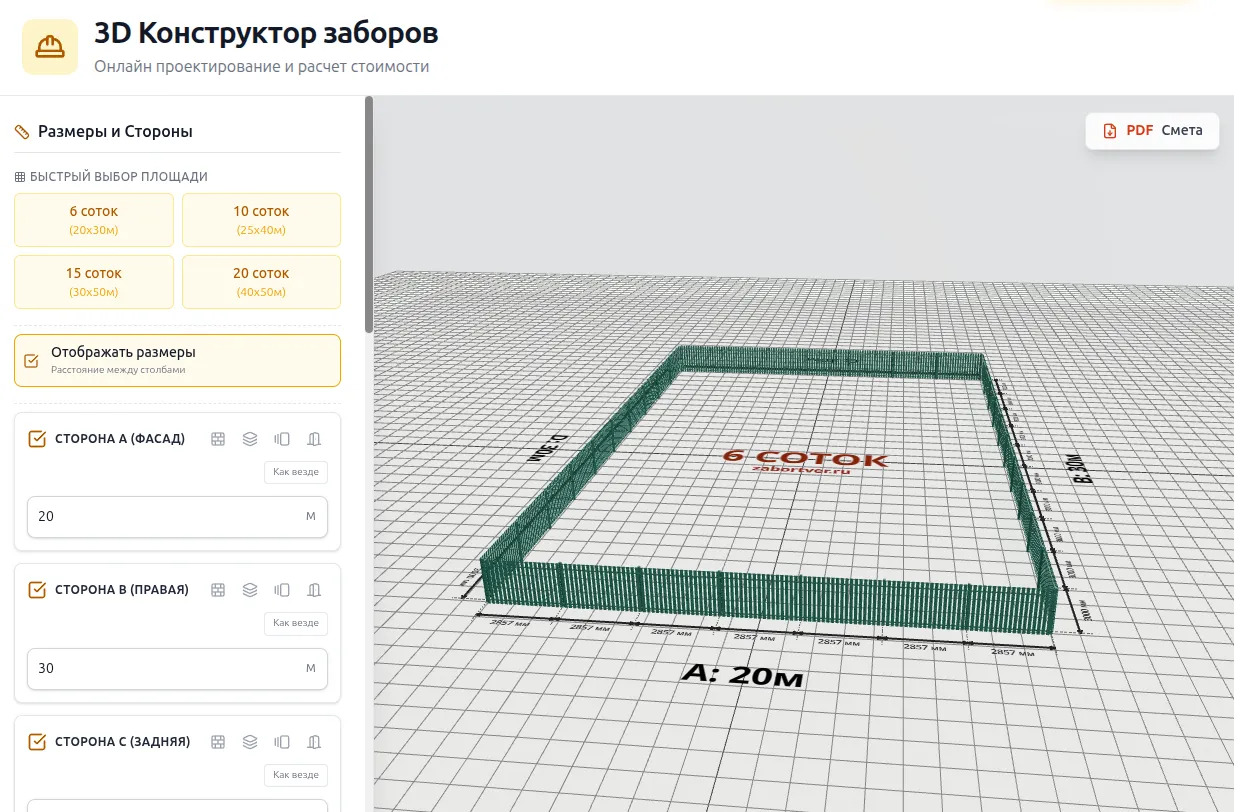
Task: Click the ruler icon beside Размеры и Стороны
Action: pyautogui.click(x=22, y=132)
